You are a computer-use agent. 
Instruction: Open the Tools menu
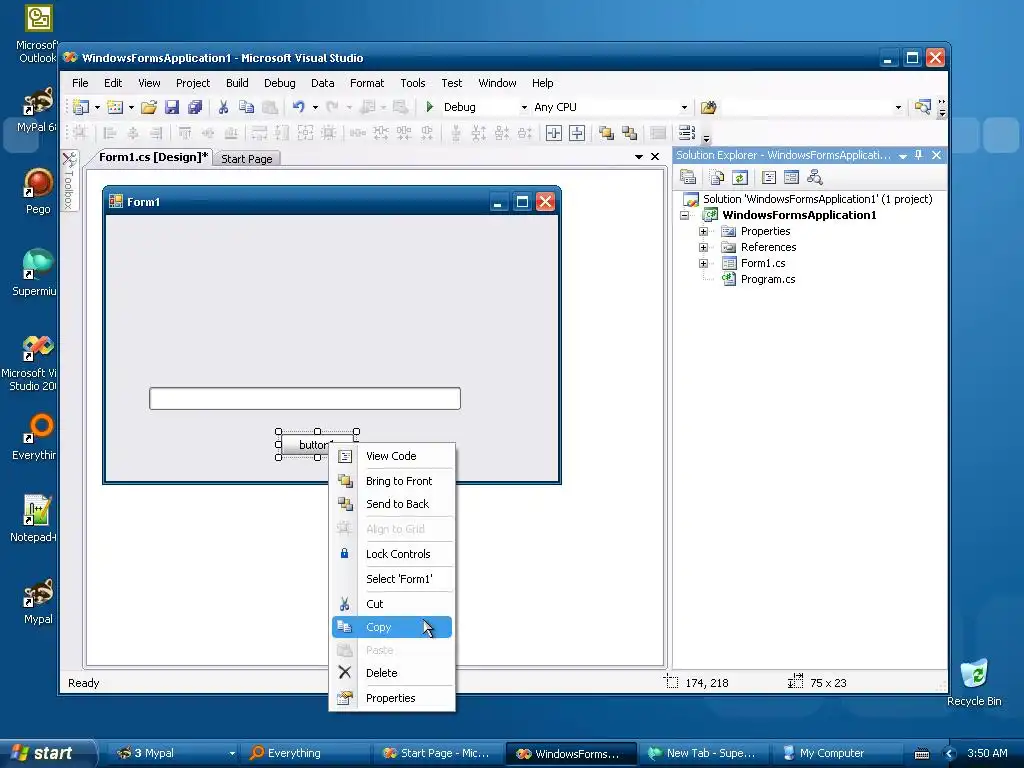click(413, 83)
